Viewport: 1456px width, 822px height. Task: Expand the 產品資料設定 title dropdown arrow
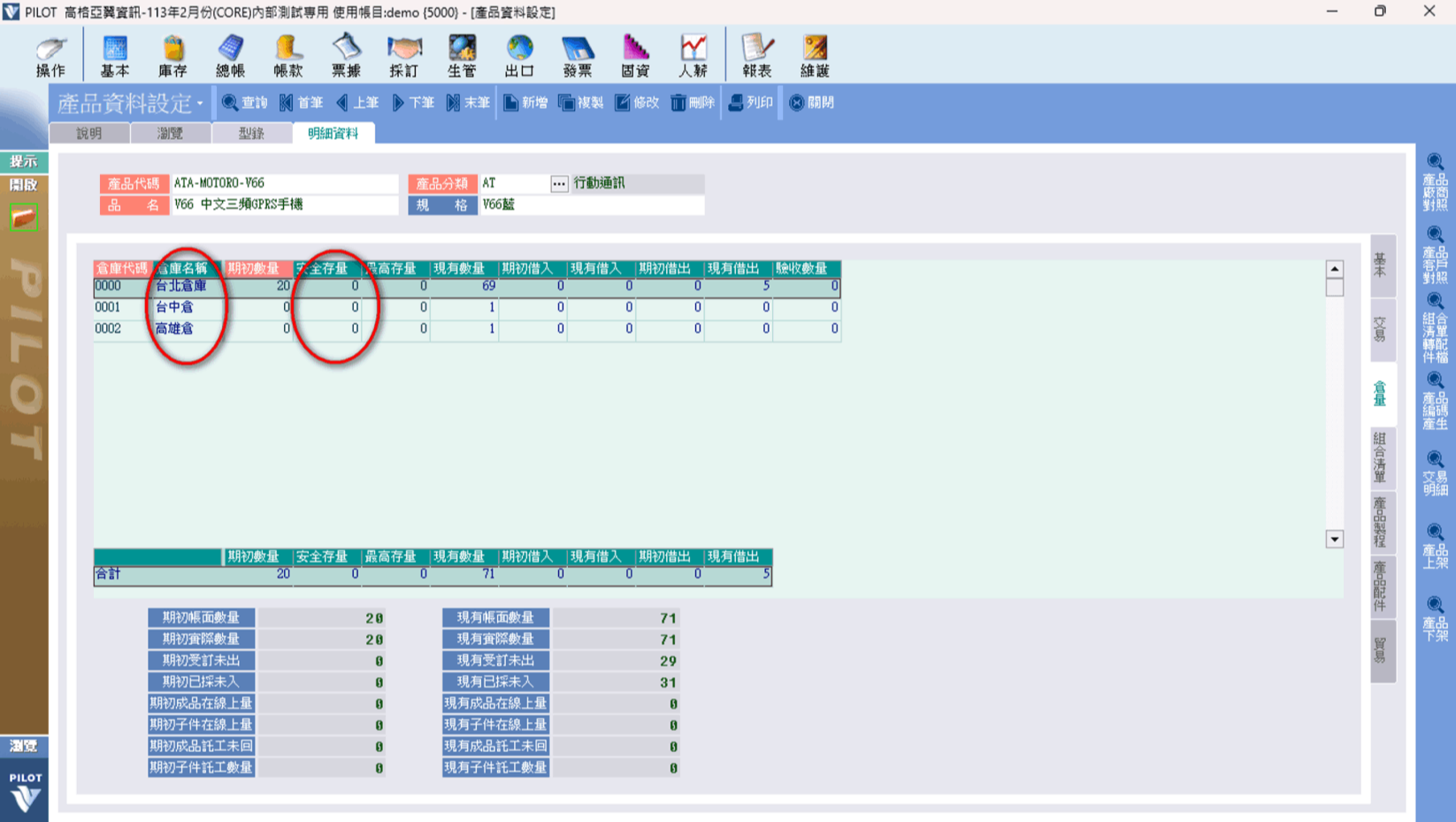pos(200,104)
